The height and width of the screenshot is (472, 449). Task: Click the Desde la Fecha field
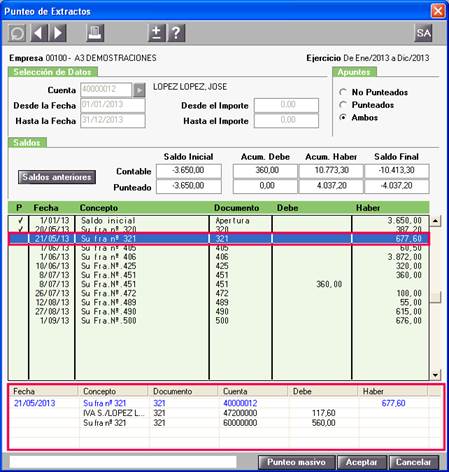click(x=113, y=105)
